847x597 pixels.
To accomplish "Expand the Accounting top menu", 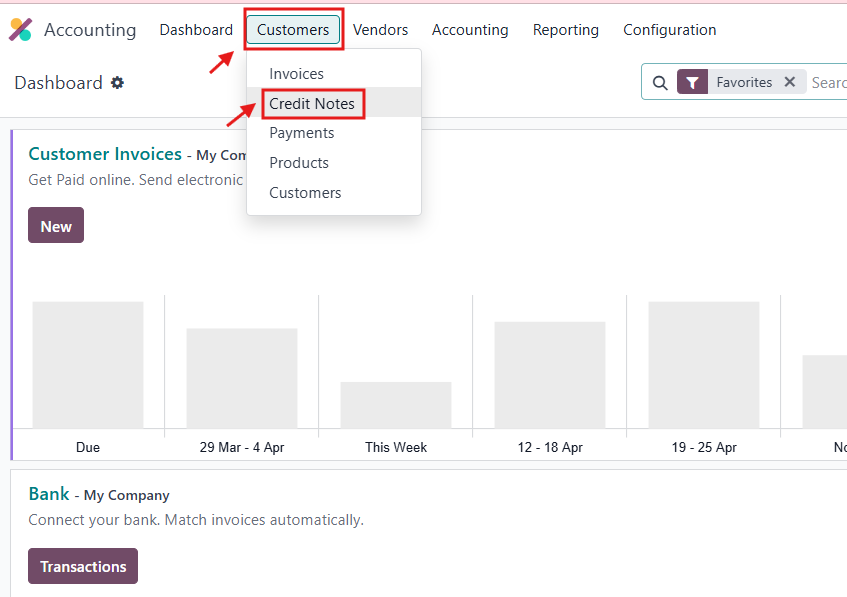I will coord(470,30).
